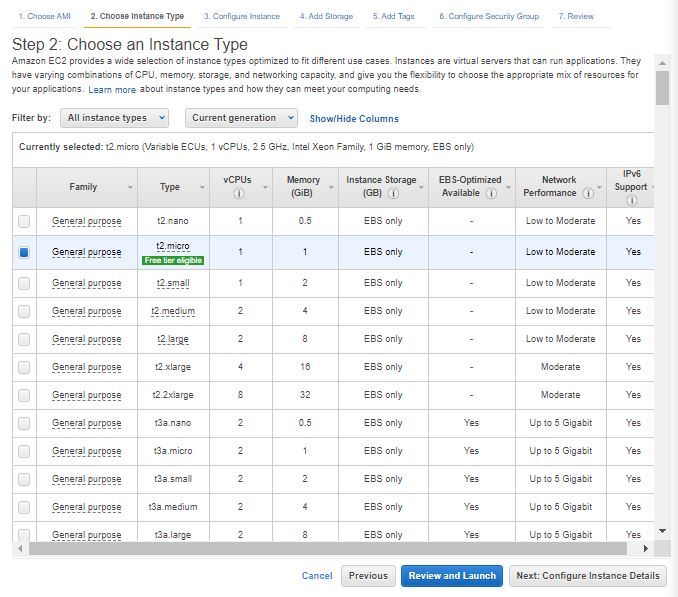Select the t3a.small instance checkbox
This screenshot has width=678, height=597.
click(x=24, y=479)
